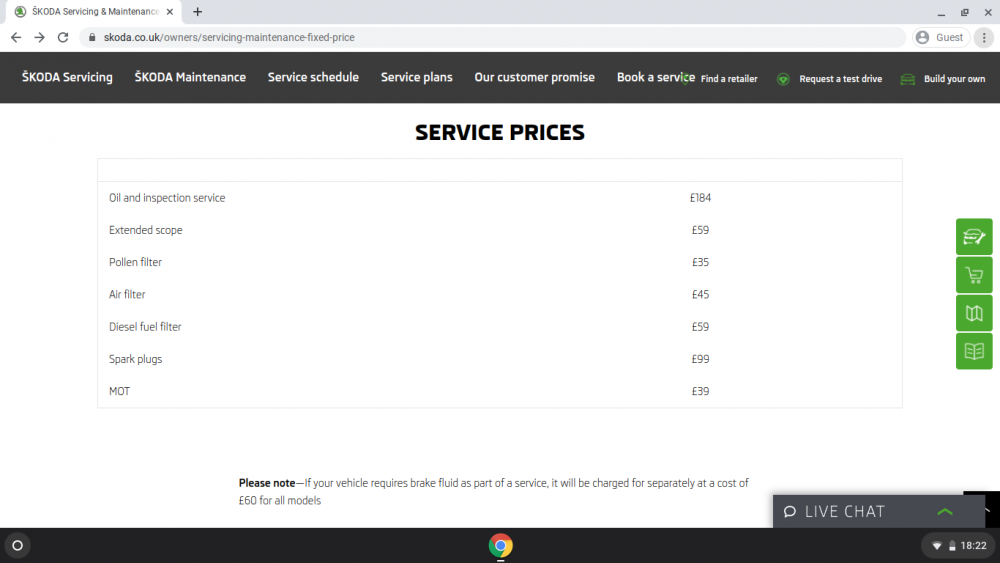Screen dimensions: 1000x563
Task: Click the address bar URL field
Action: coord(491,38)
